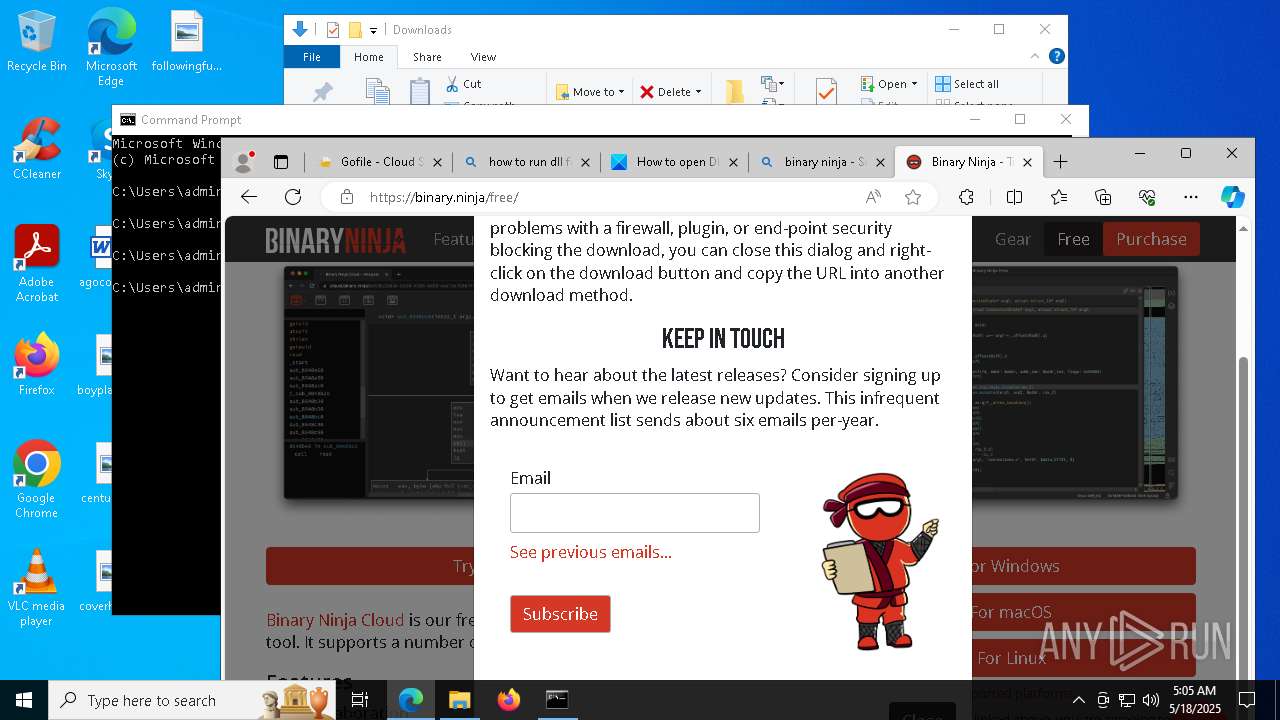This screenshot has height=720, width=1280.
Task: Collapse the Explorer ribbon chevron
Action: click(x=1036, y=57)
